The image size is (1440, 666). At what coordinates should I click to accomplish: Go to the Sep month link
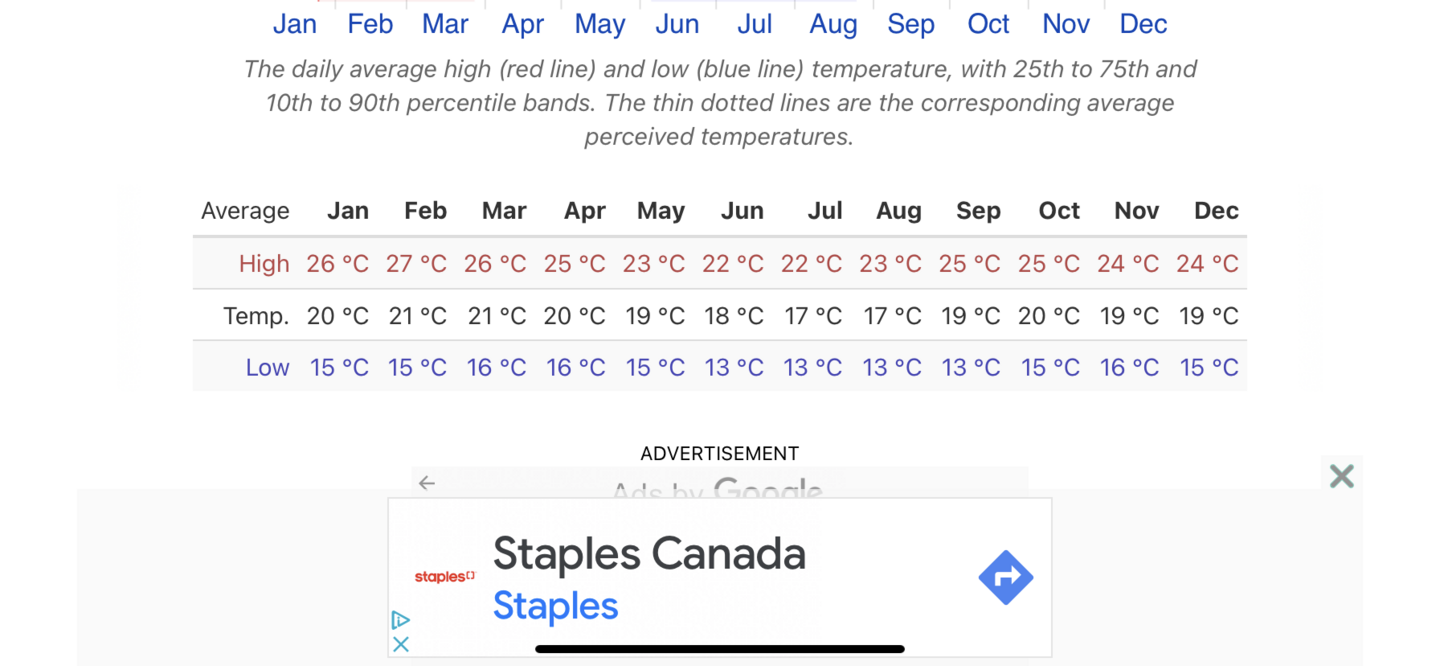pos(911,24)
